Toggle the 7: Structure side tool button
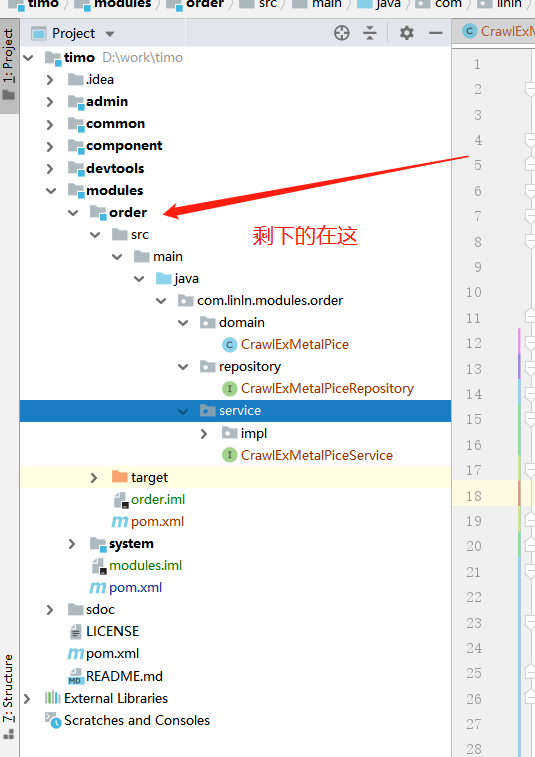The image size is (535, 757). coord(9,696)
